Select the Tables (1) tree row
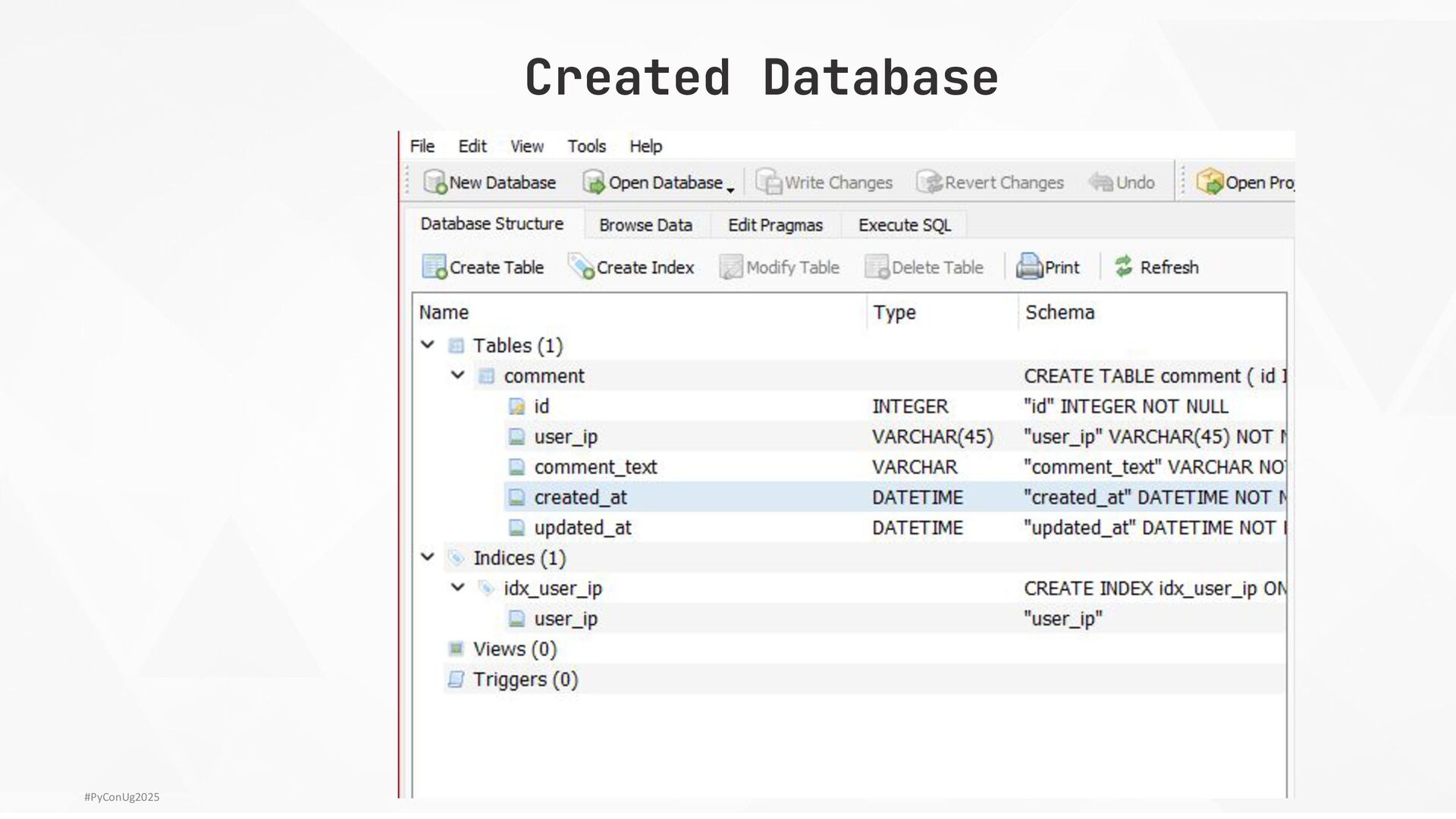 [849, 345]
